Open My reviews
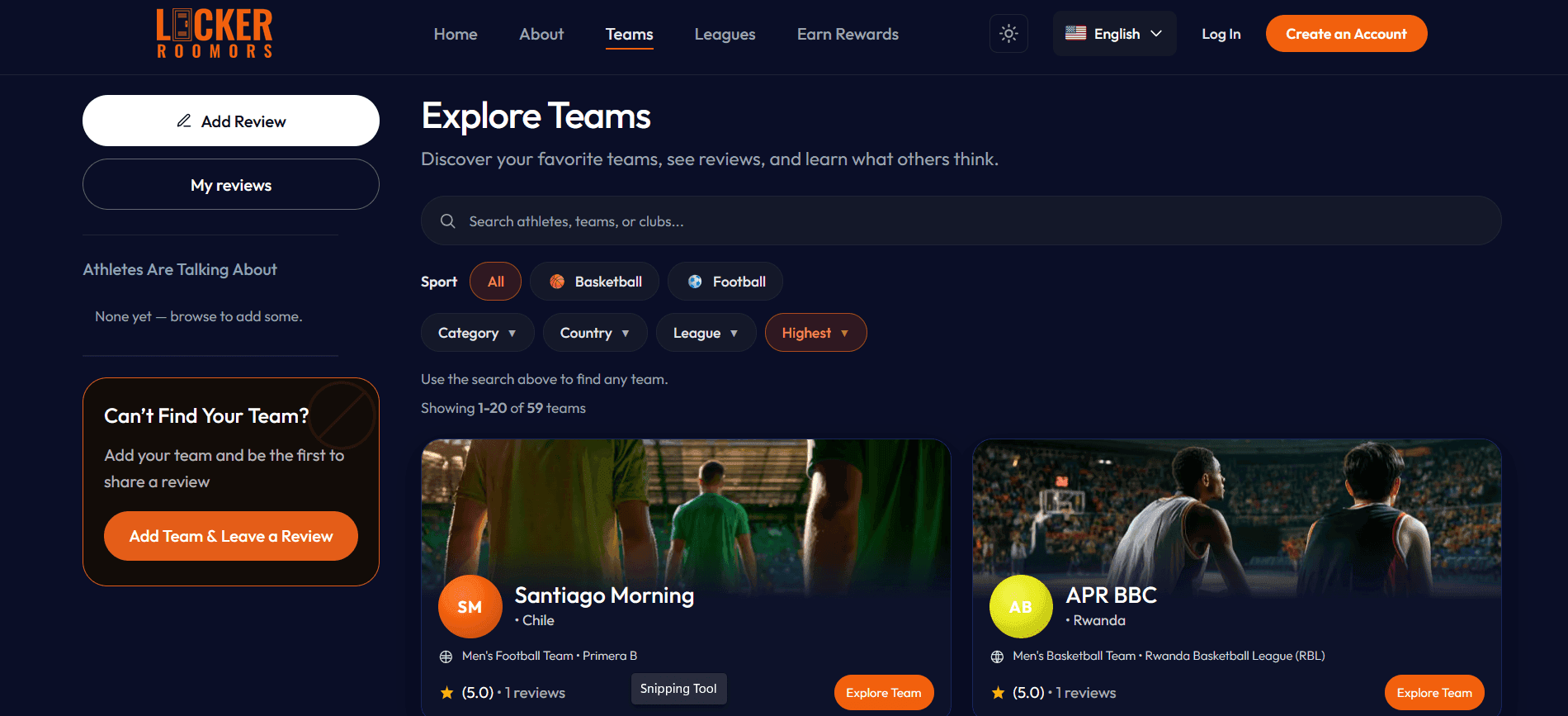Screen dimensions: 1568x716 [x=231, y=184]
